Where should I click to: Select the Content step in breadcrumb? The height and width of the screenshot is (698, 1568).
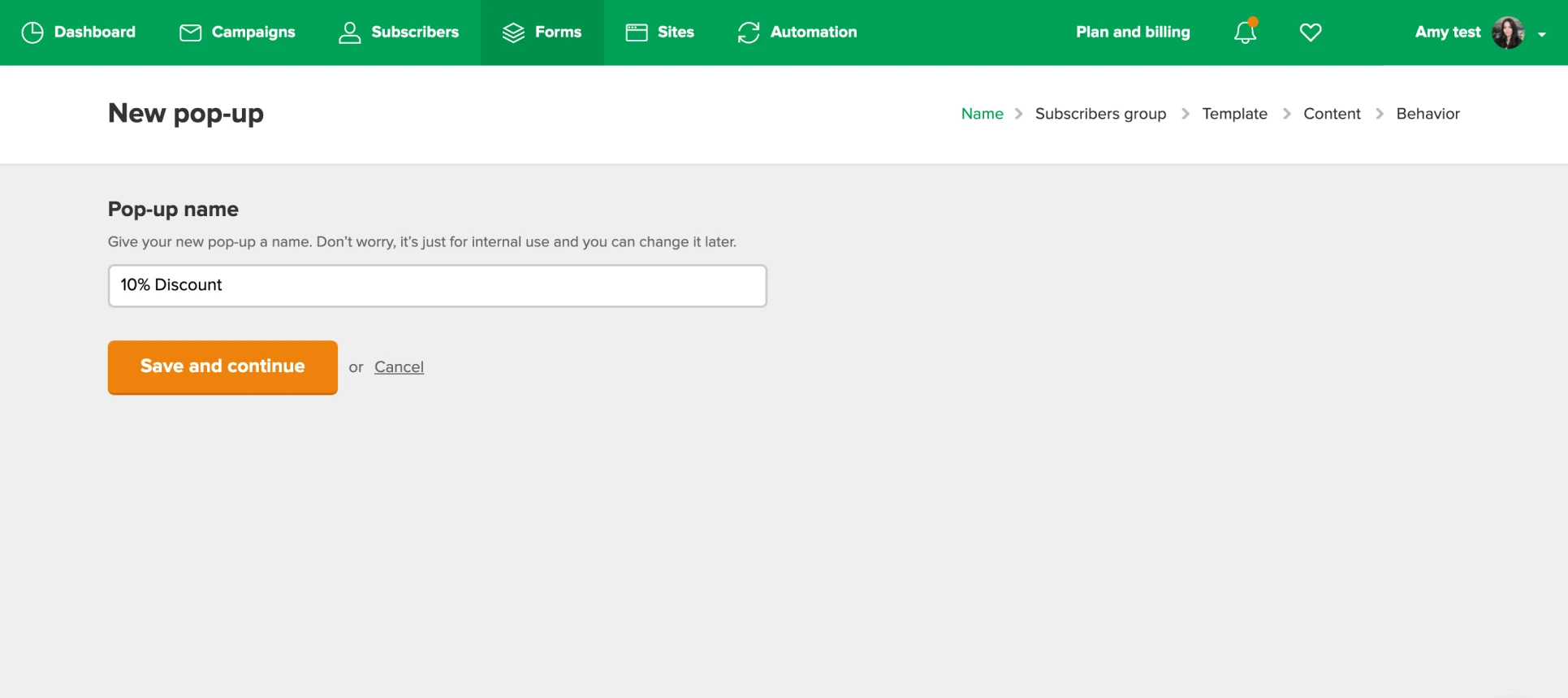pos(1332,114)
